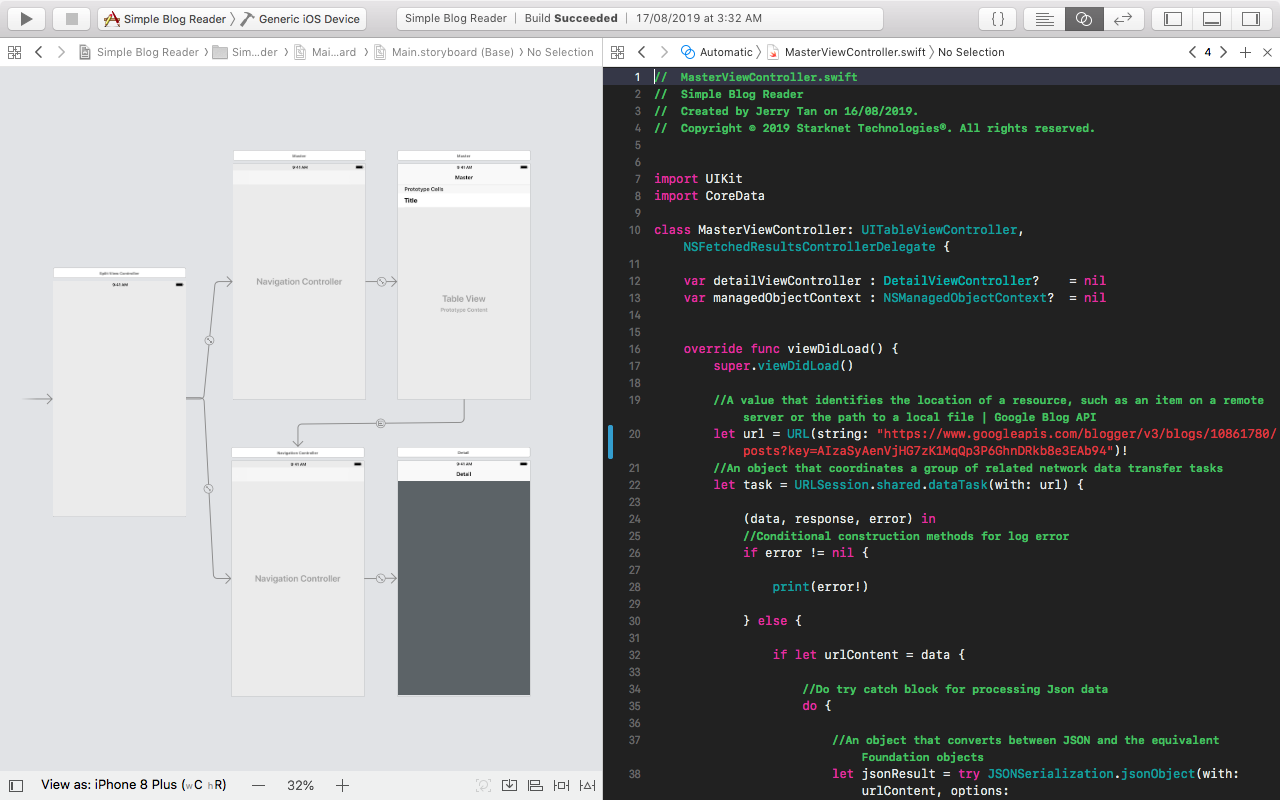Image resolution: width=1280 pixels, height=800 pixels.
Task: Click 'import CoreData' code line
Action: pyautogui.click(x=709, y=196)
